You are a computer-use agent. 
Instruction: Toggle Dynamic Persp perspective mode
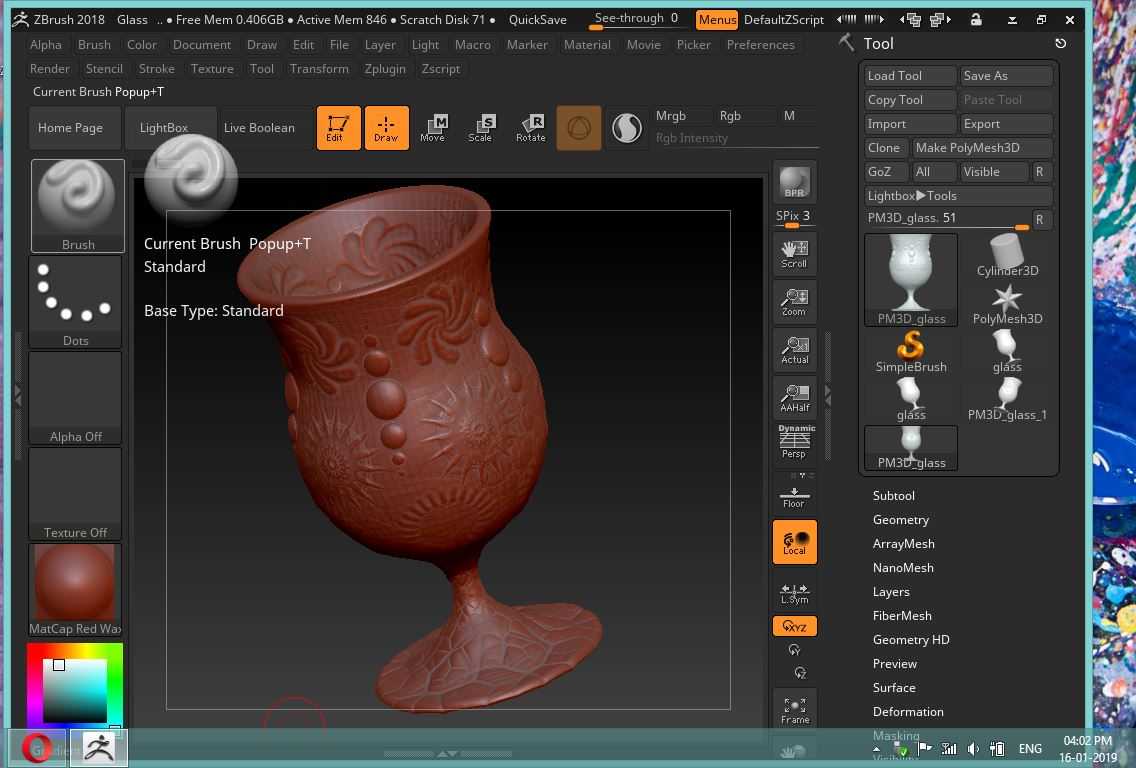(x=795, y=441)
